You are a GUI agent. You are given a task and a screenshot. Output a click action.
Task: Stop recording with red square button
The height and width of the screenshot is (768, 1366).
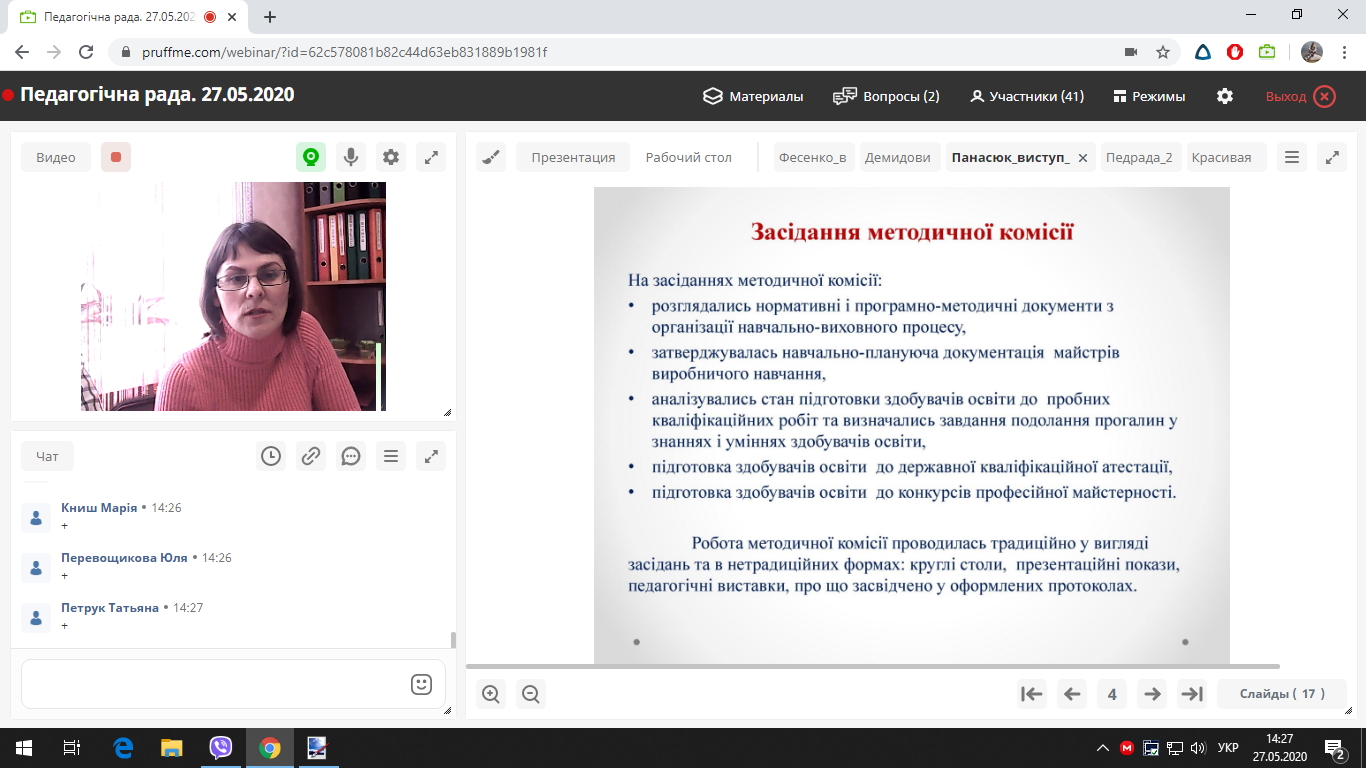pyautogui.click(x=116, y=157)
